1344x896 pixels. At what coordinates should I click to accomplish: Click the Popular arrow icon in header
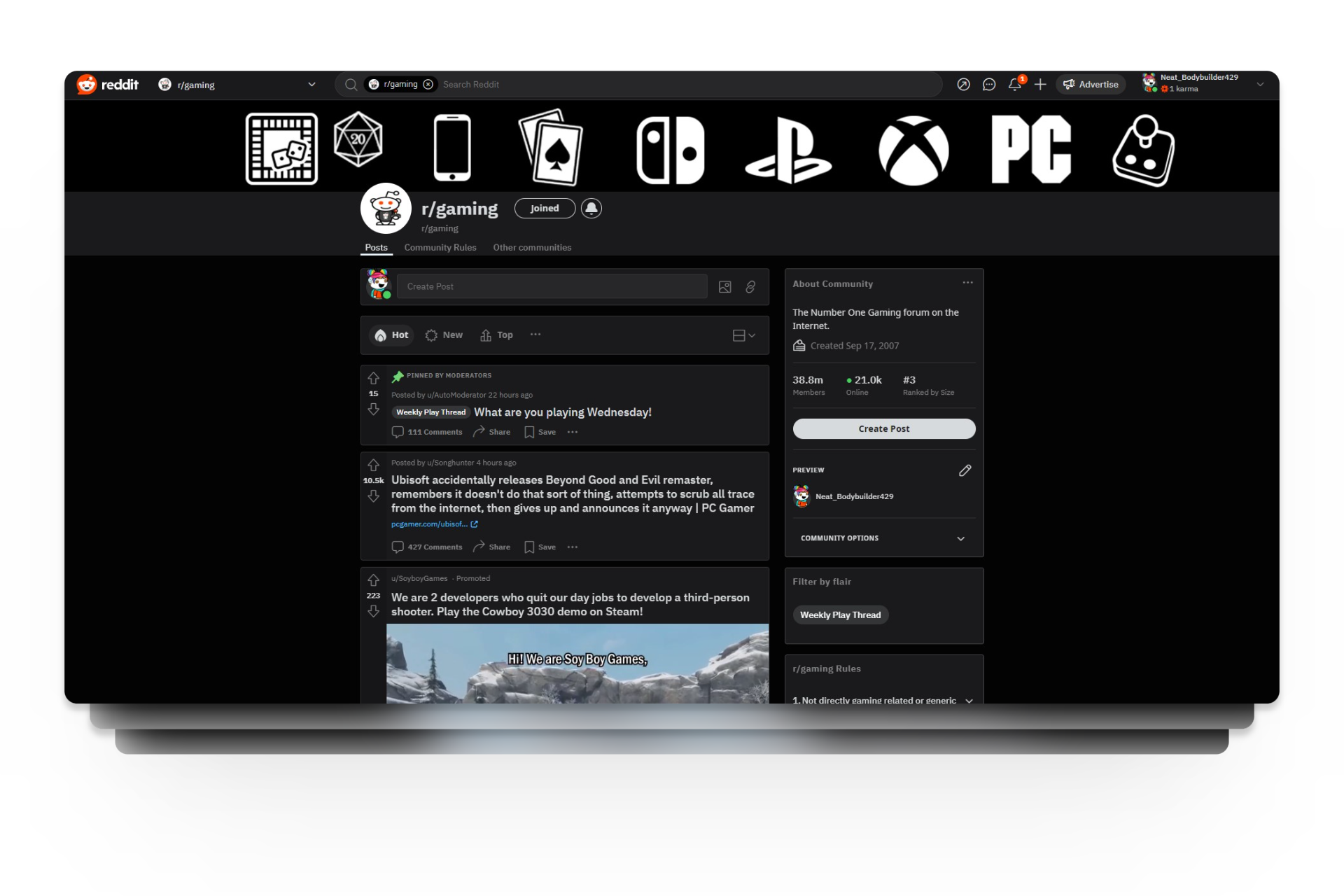point(963,85)
